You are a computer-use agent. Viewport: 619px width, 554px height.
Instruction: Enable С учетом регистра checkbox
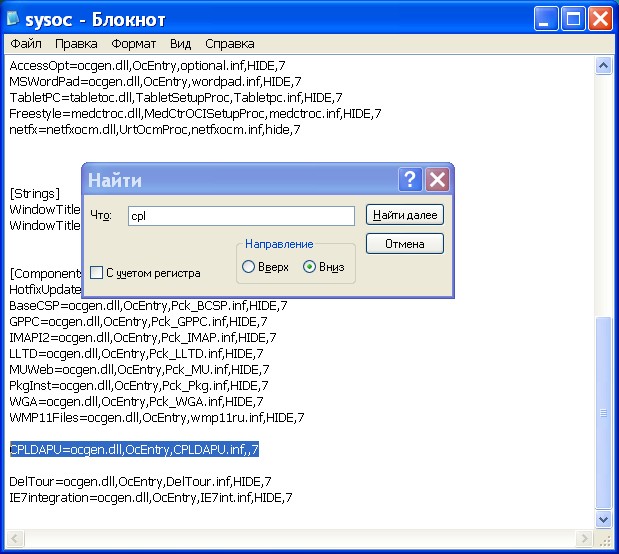click(96, 272)
